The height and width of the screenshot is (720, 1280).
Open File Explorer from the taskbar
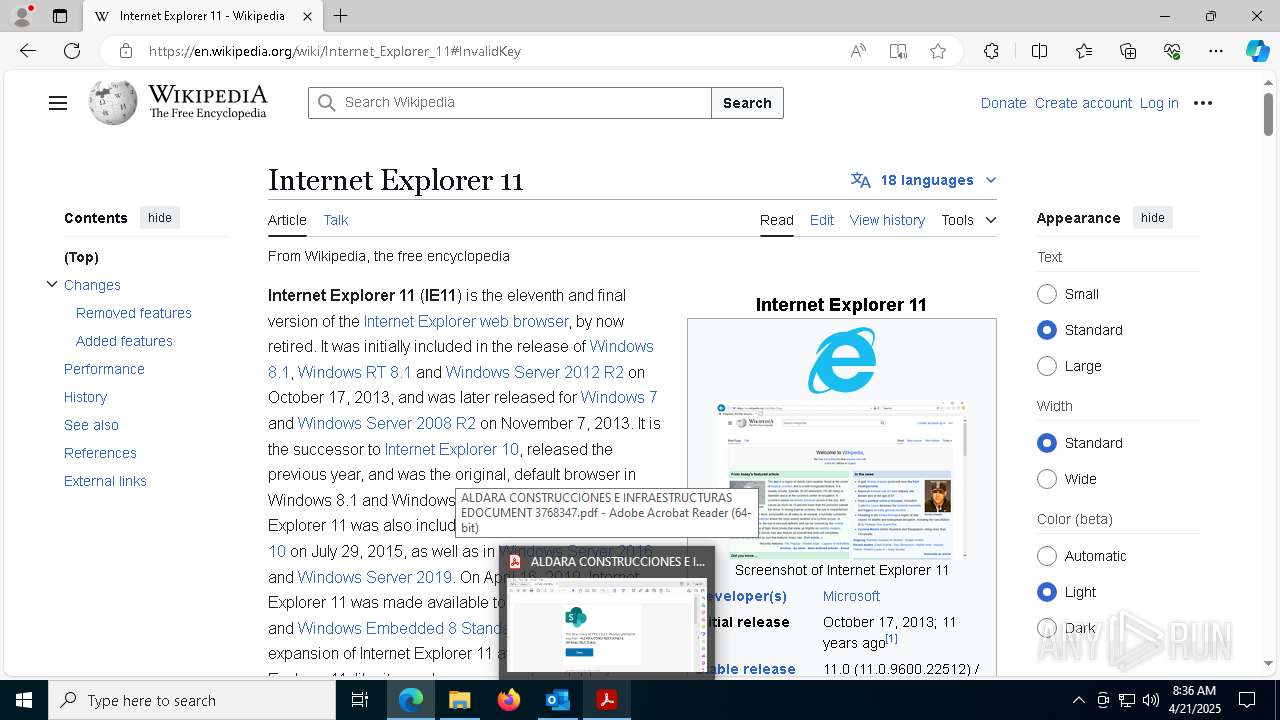459,700
